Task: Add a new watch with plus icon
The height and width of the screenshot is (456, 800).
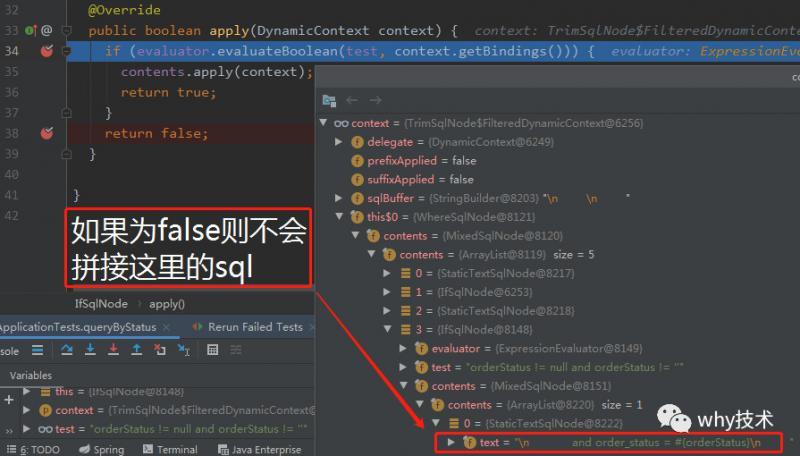Action: (9, 400)
